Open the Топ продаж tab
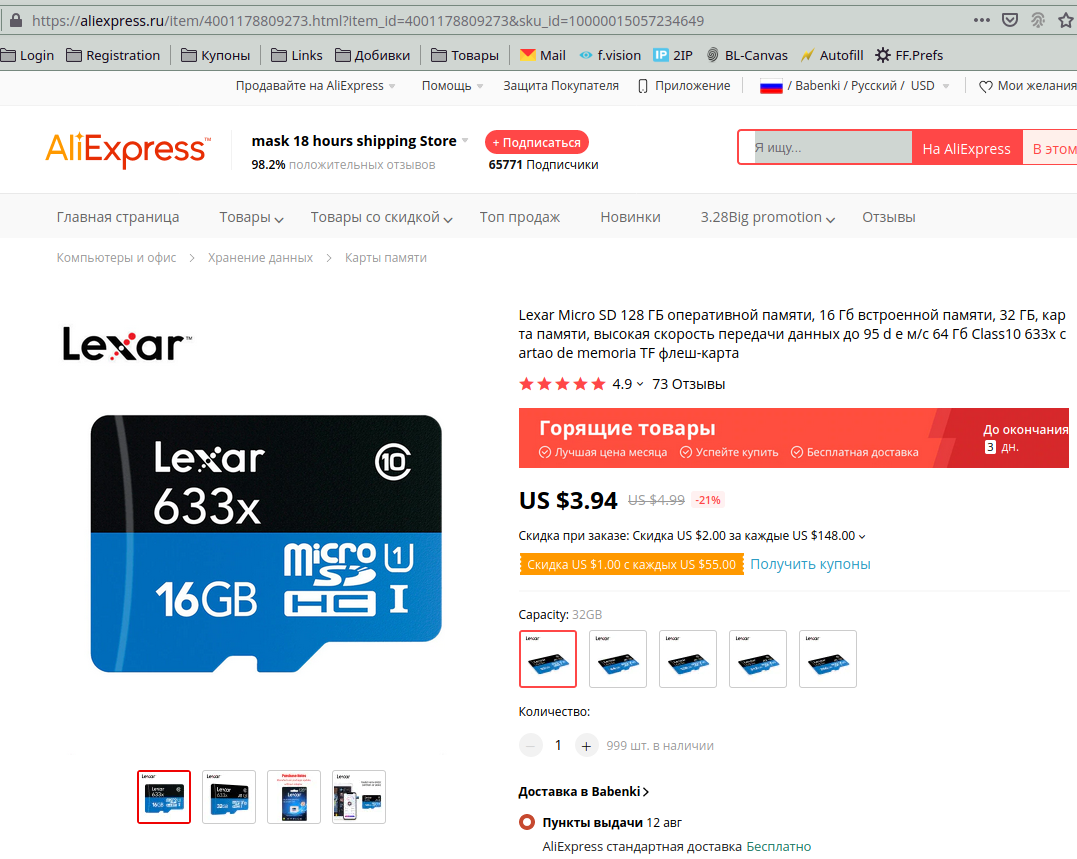The height and width of the screenshot is (859, 1077). 519,218
